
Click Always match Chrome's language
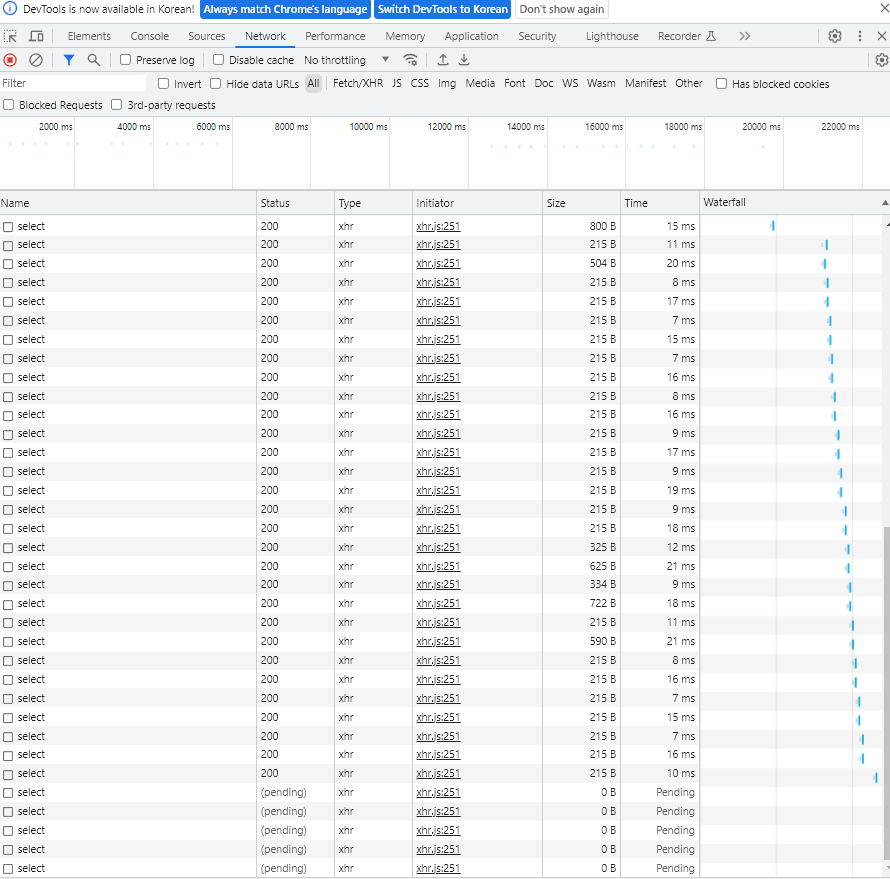point(285,9)
